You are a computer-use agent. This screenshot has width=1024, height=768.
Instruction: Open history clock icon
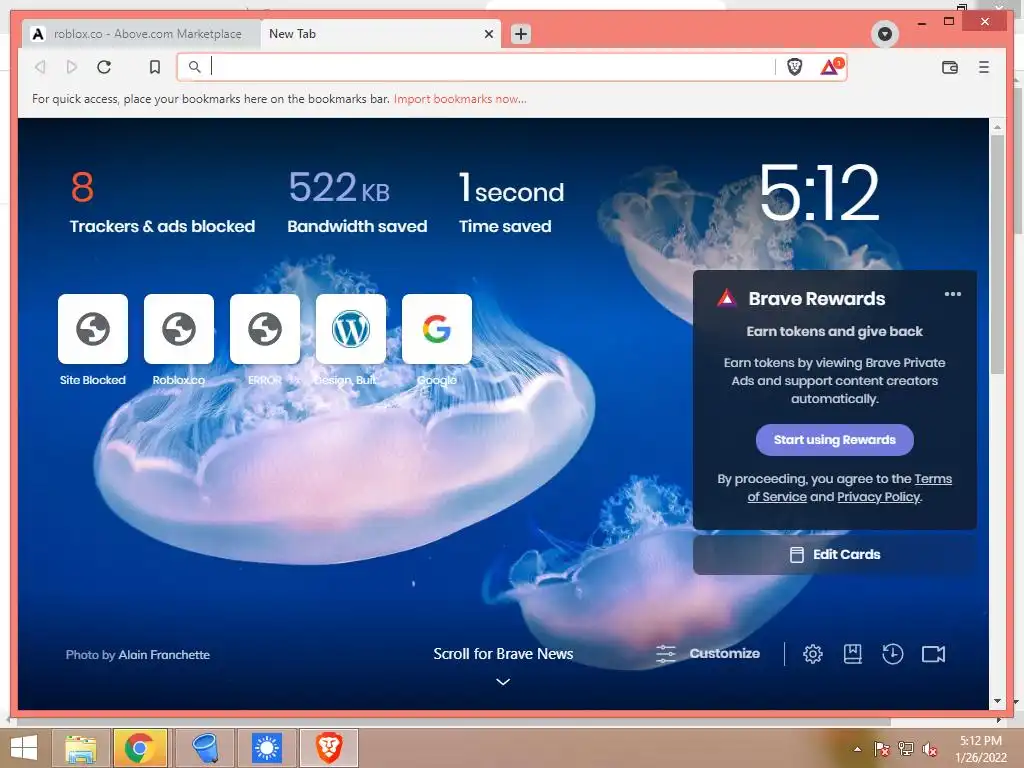(893, 654)
